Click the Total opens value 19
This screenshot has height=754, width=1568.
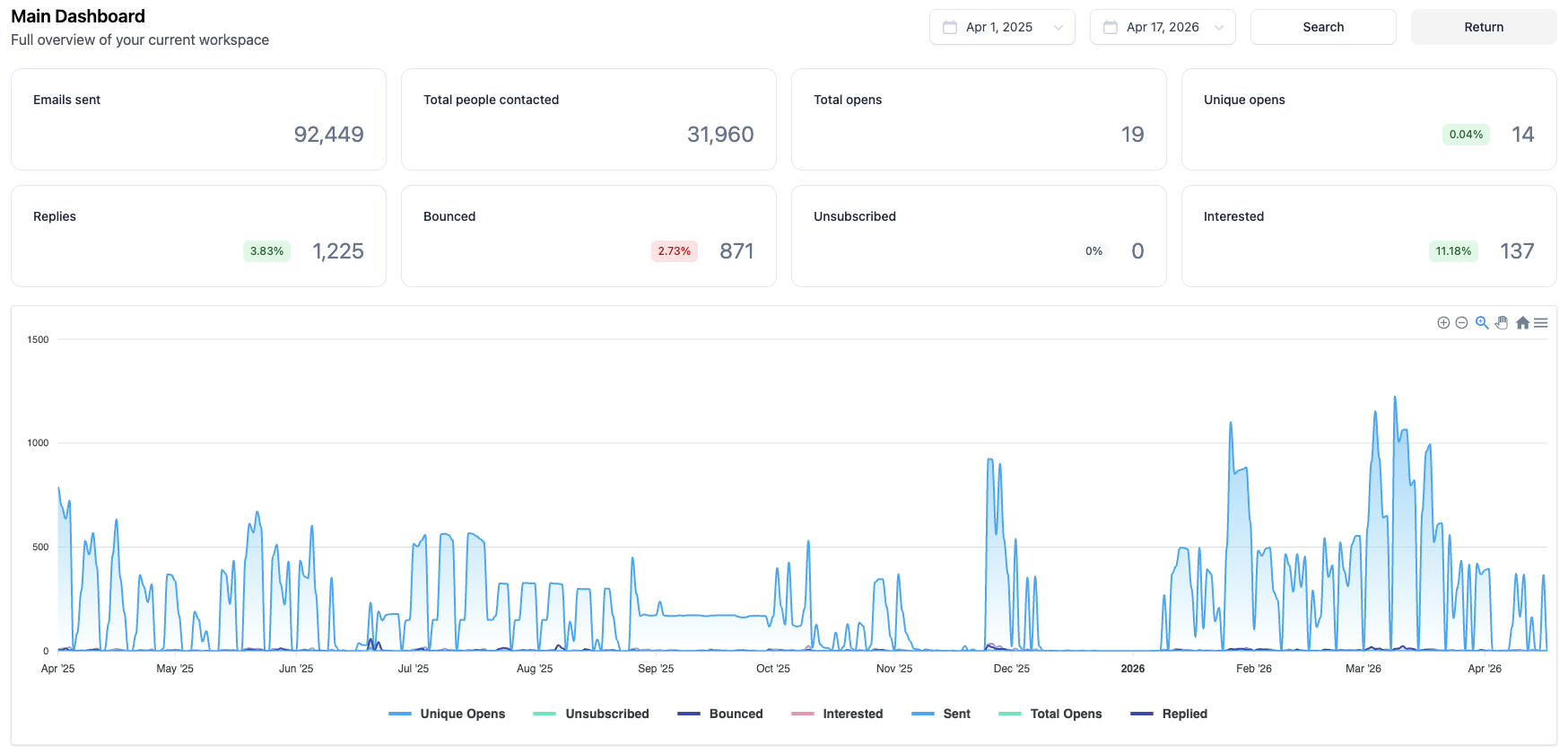pyautogui.click(x=1132, y=135)
